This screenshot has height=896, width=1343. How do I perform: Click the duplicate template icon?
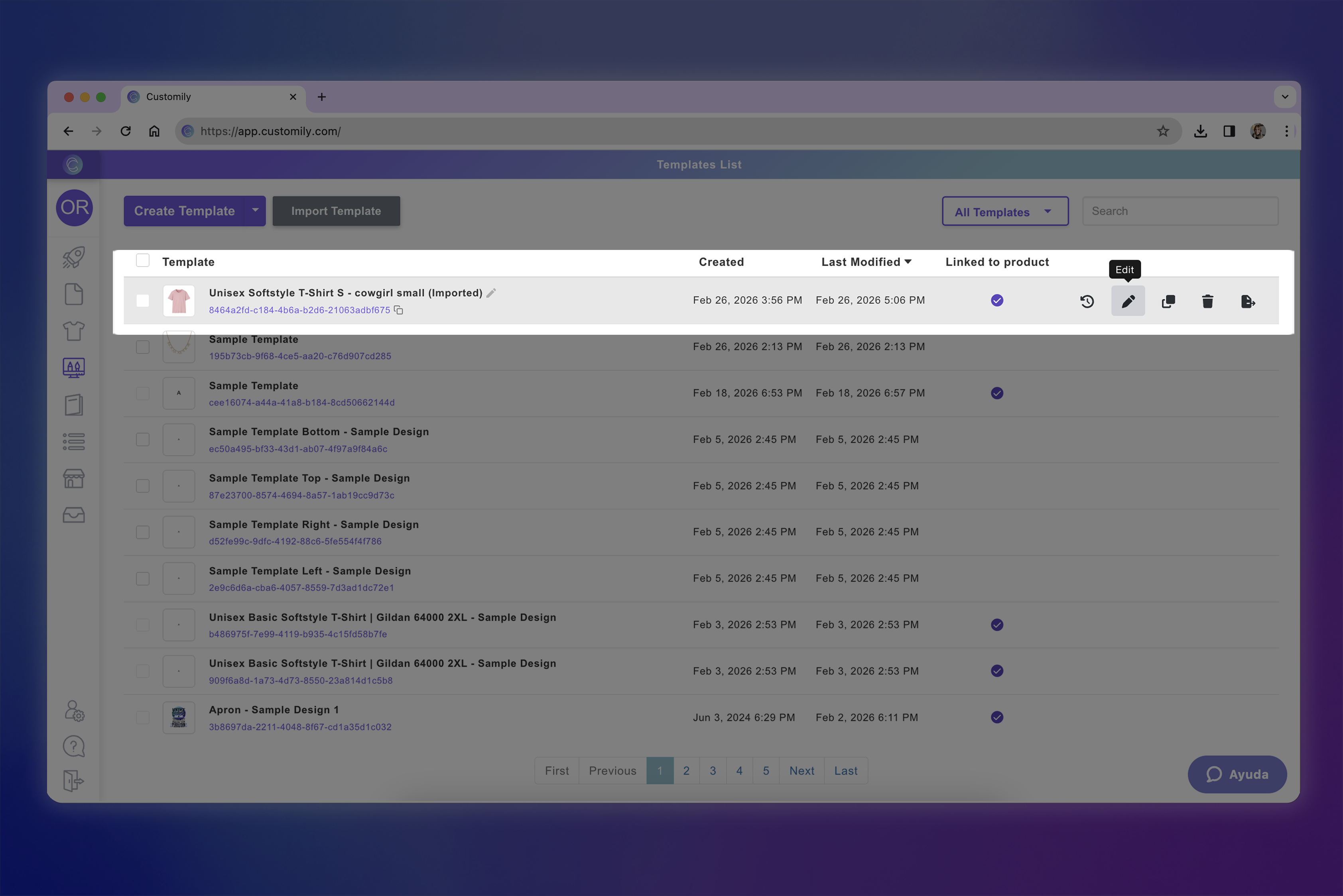pyautogui.click(x=1168, y=301)
